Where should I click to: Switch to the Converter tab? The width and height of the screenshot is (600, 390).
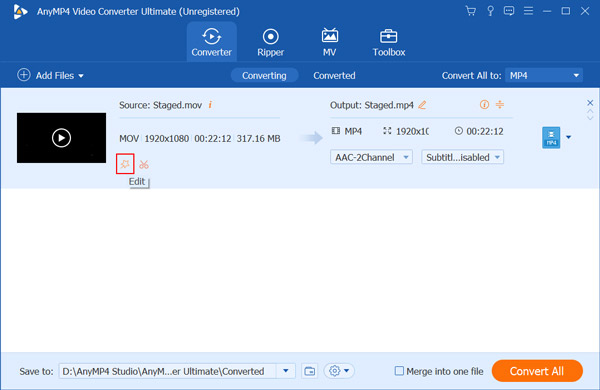click(212, 42)
